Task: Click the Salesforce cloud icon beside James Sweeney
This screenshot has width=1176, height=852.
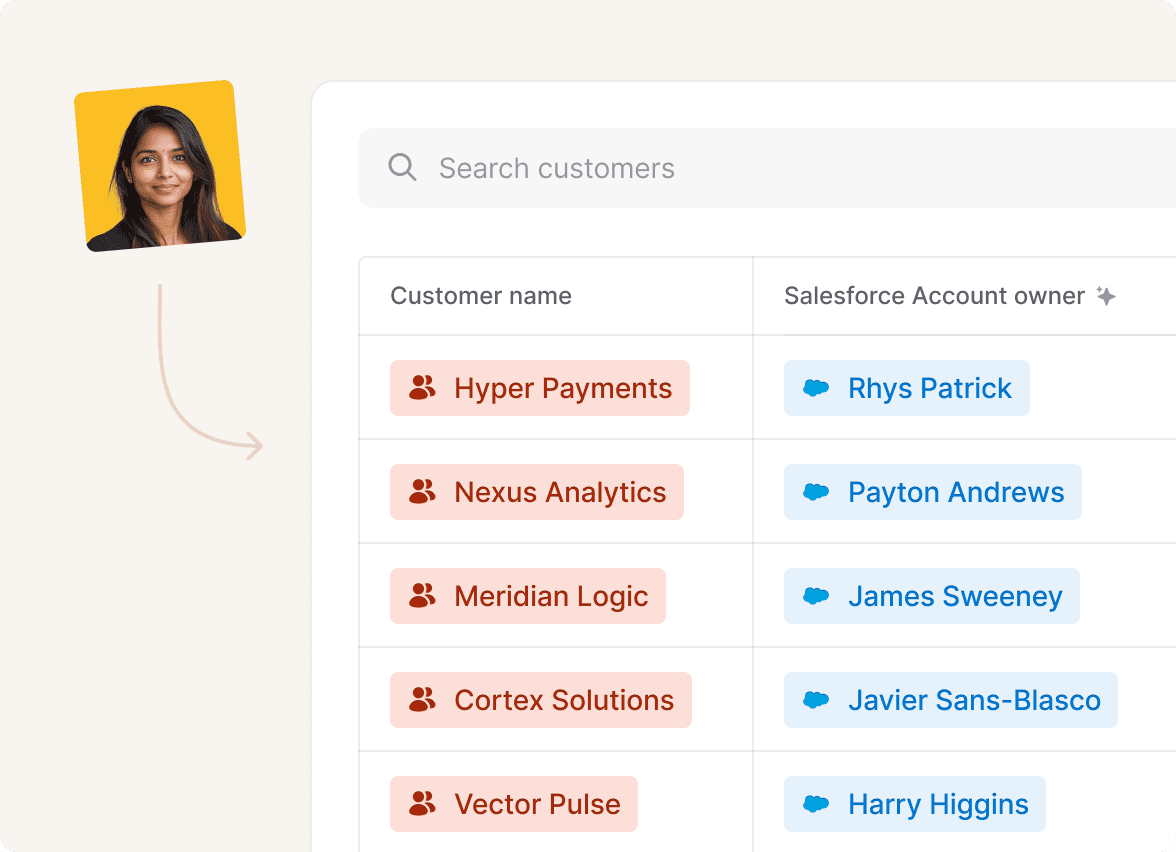Action: tap(816, 596)
